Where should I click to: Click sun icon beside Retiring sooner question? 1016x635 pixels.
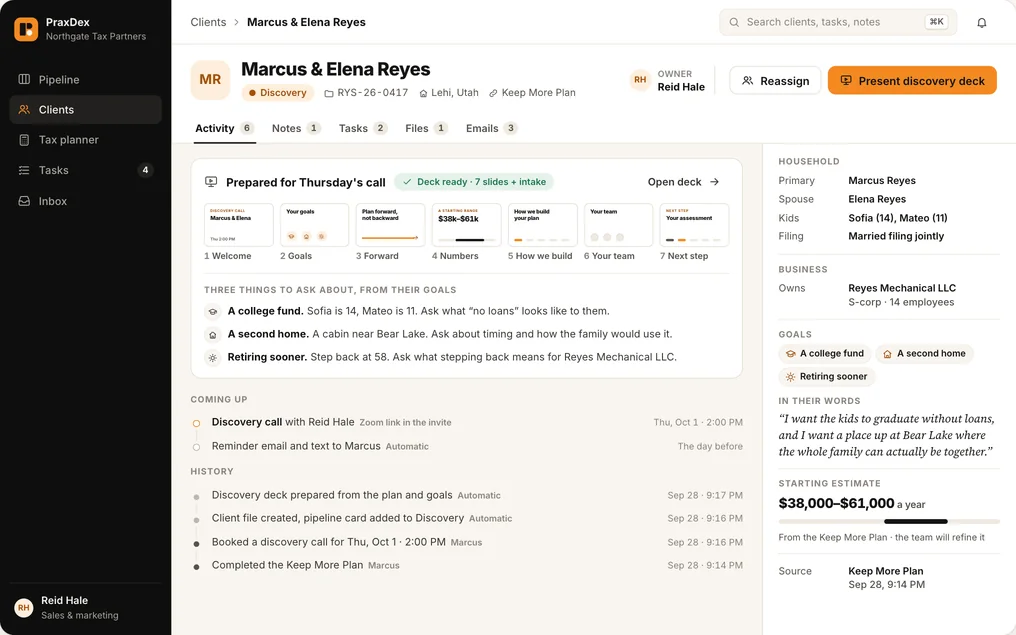[x=213, y=358]
